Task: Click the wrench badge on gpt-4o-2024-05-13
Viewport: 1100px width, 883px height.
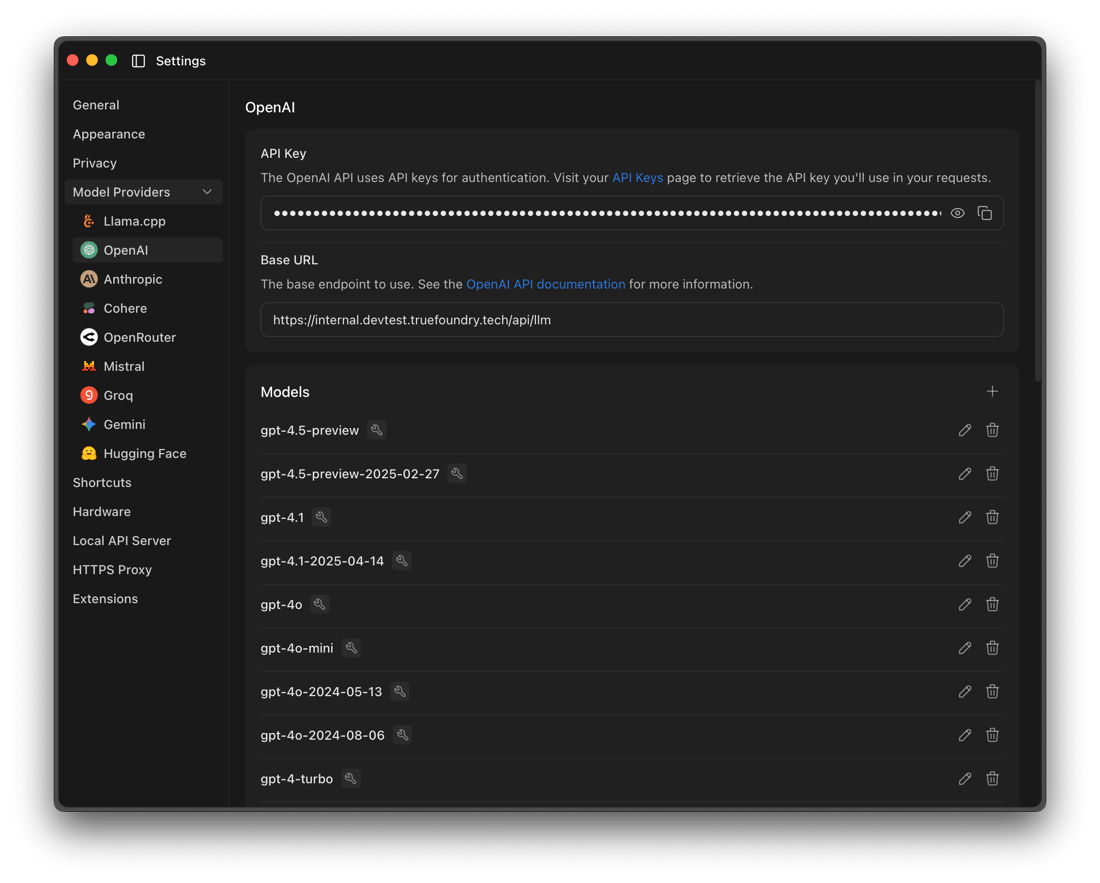Action: pos(400,692)
